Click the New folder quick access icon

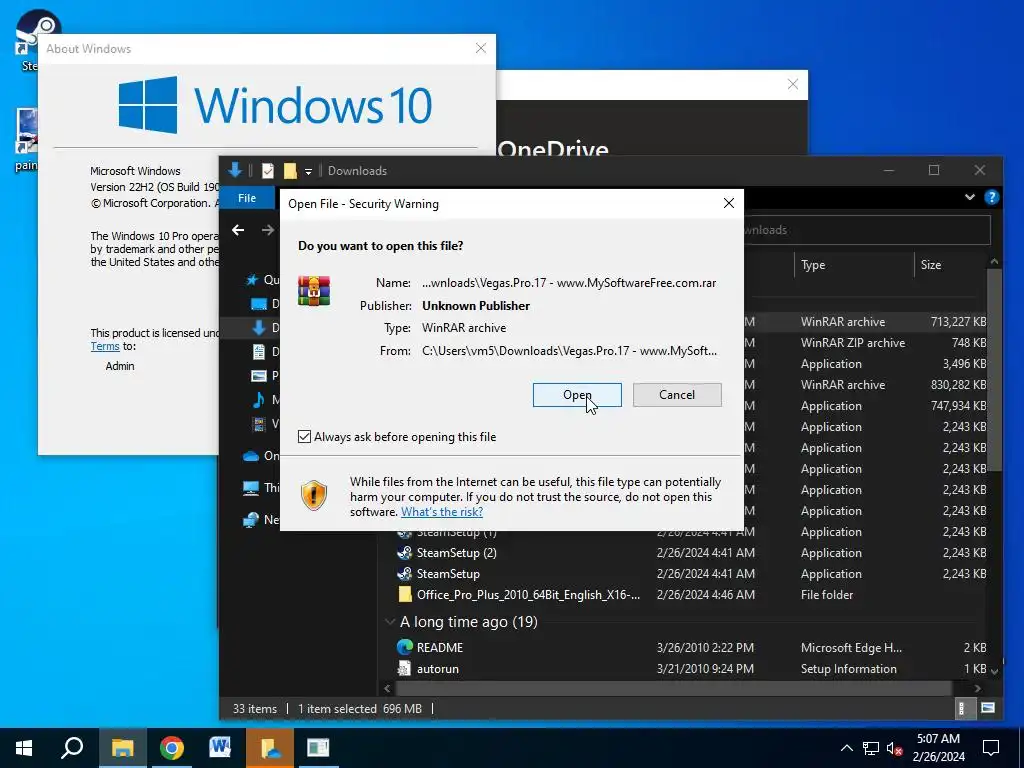click(x=290, y=170)
